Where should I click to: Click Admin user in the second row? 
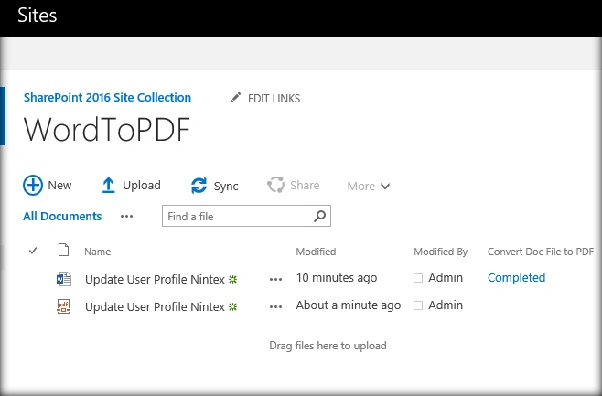[x=445, y=305]
